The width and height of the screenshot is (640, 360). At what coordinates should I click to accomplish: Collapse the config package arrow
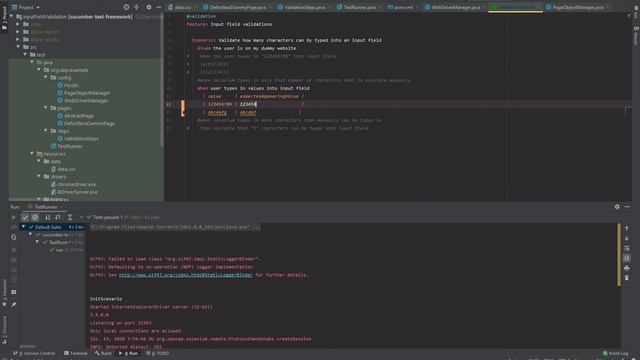46,77
